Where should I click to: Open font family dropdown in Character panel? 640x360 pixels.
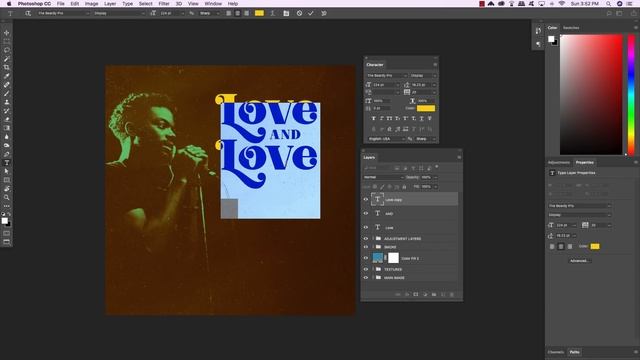tap(386, 76)
